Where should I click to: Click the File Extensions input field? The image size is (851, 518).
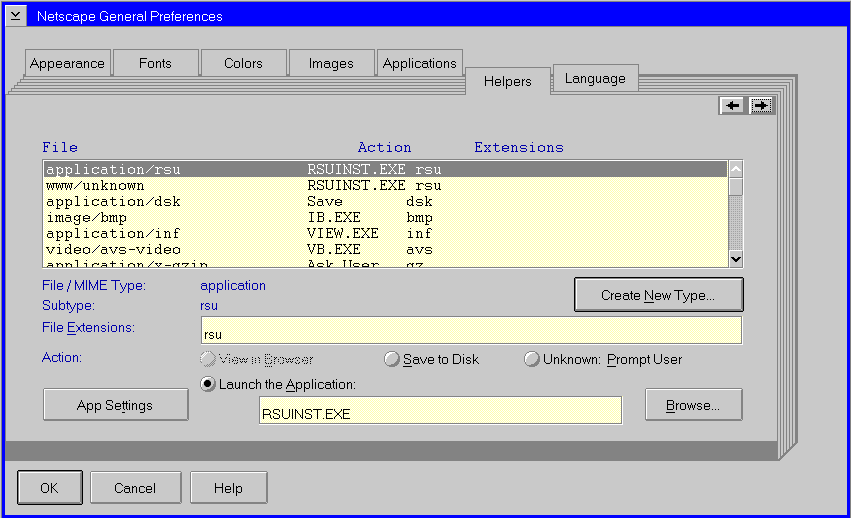(x=471, y=331)
